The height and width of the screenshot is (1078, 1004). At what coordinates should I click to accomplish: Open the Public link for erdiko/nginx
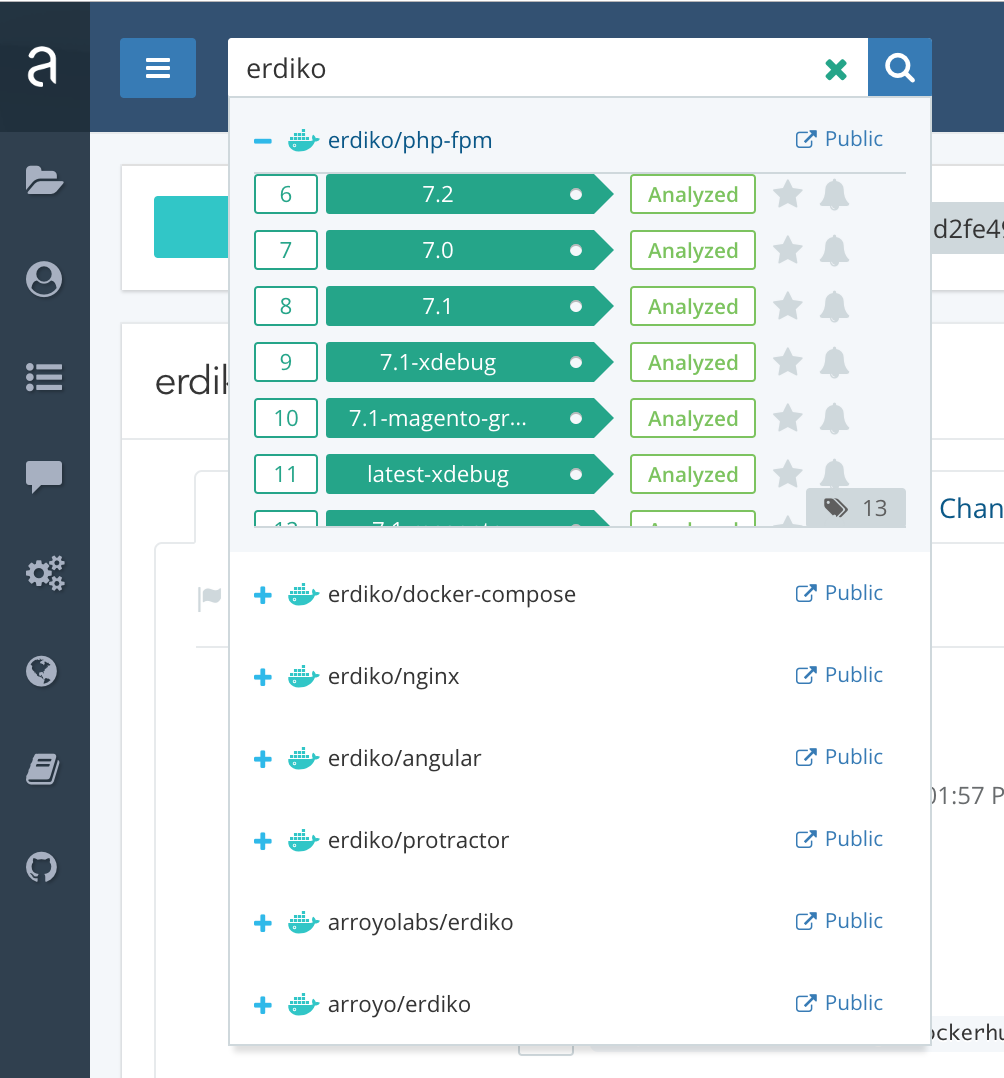[839, 674]
